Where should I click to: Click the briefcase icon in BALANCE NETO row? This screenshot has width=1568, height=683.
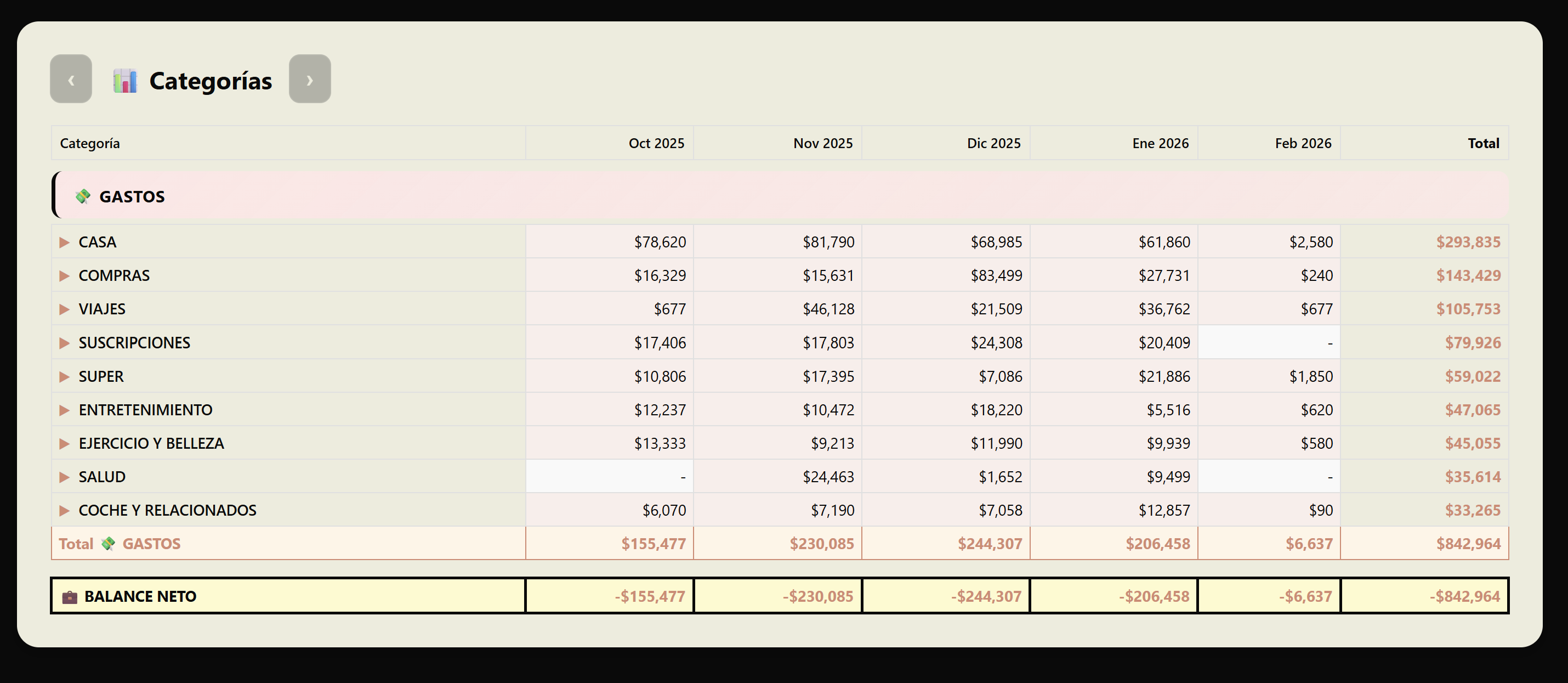[x=70, y=596]
